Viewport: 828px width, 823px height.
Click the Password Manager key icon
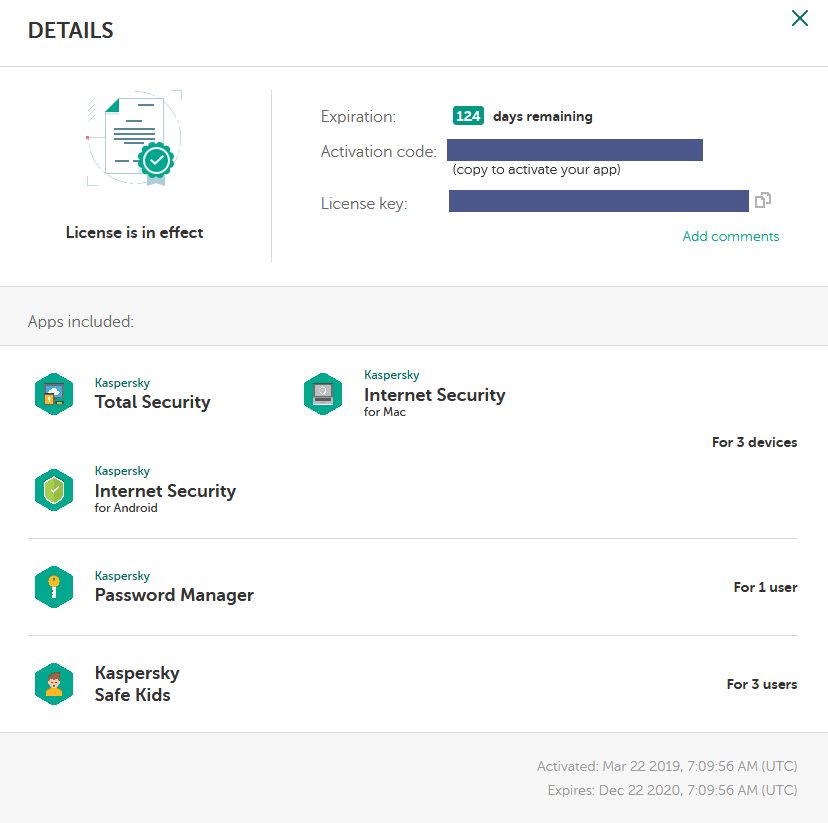click(54, 587)
